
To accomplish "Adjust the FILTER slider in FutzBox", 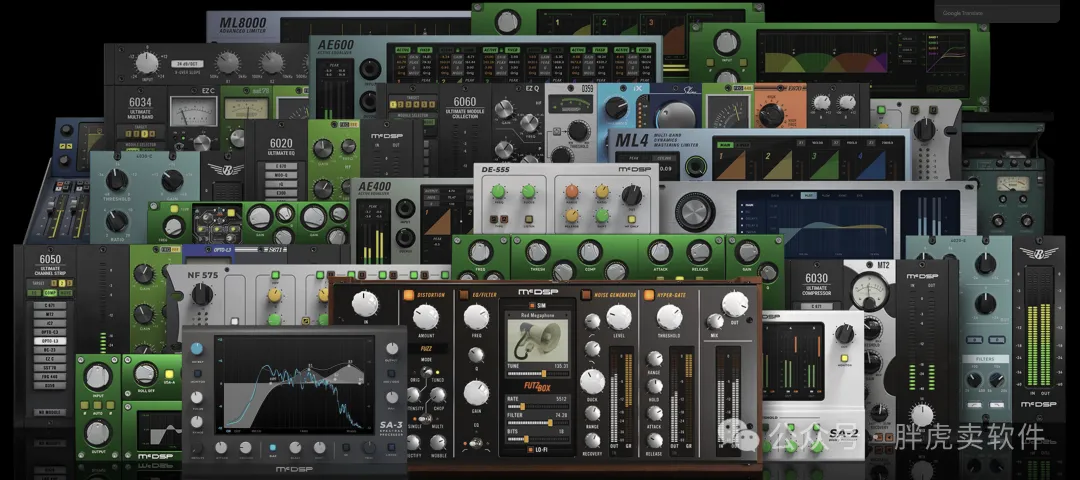I will [538, 424].
